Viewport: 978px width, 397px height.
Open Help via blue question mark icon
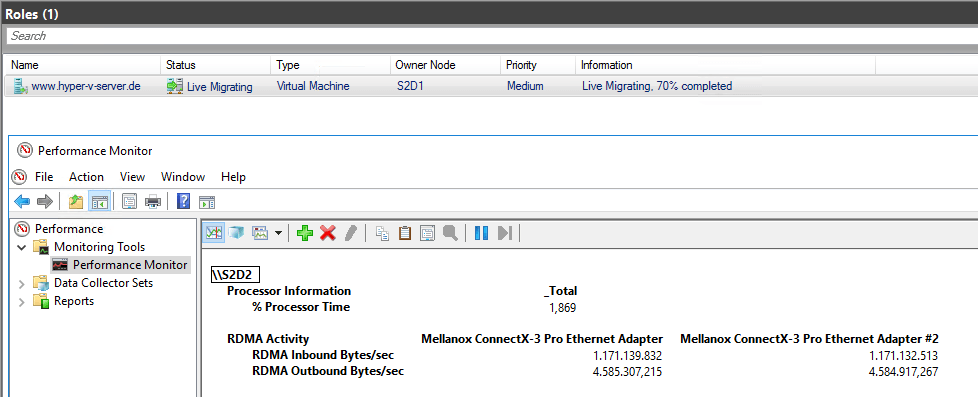[x=183, y=202]
